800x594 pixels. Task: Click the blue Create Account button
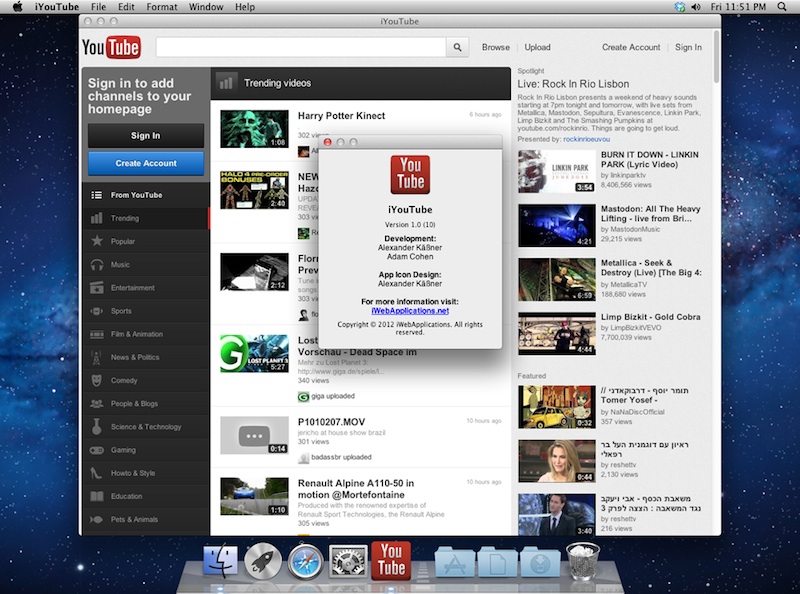pyautogui.click(x=146, y=163)
